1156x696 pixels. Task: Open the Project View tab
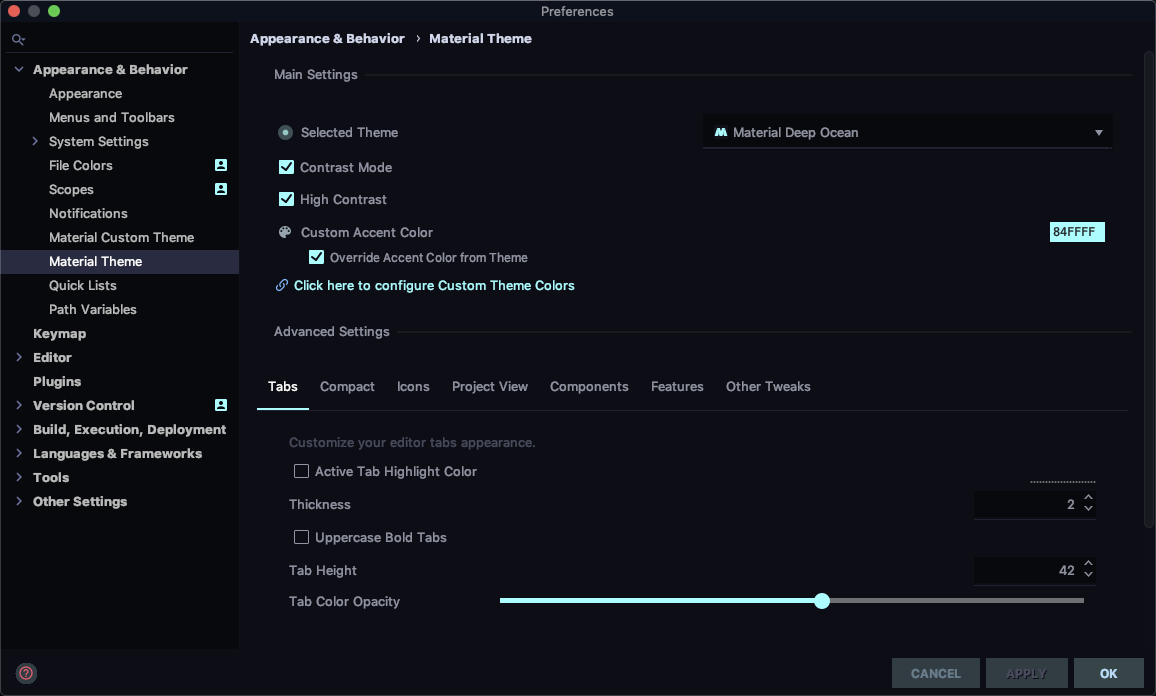click(490, 386)
